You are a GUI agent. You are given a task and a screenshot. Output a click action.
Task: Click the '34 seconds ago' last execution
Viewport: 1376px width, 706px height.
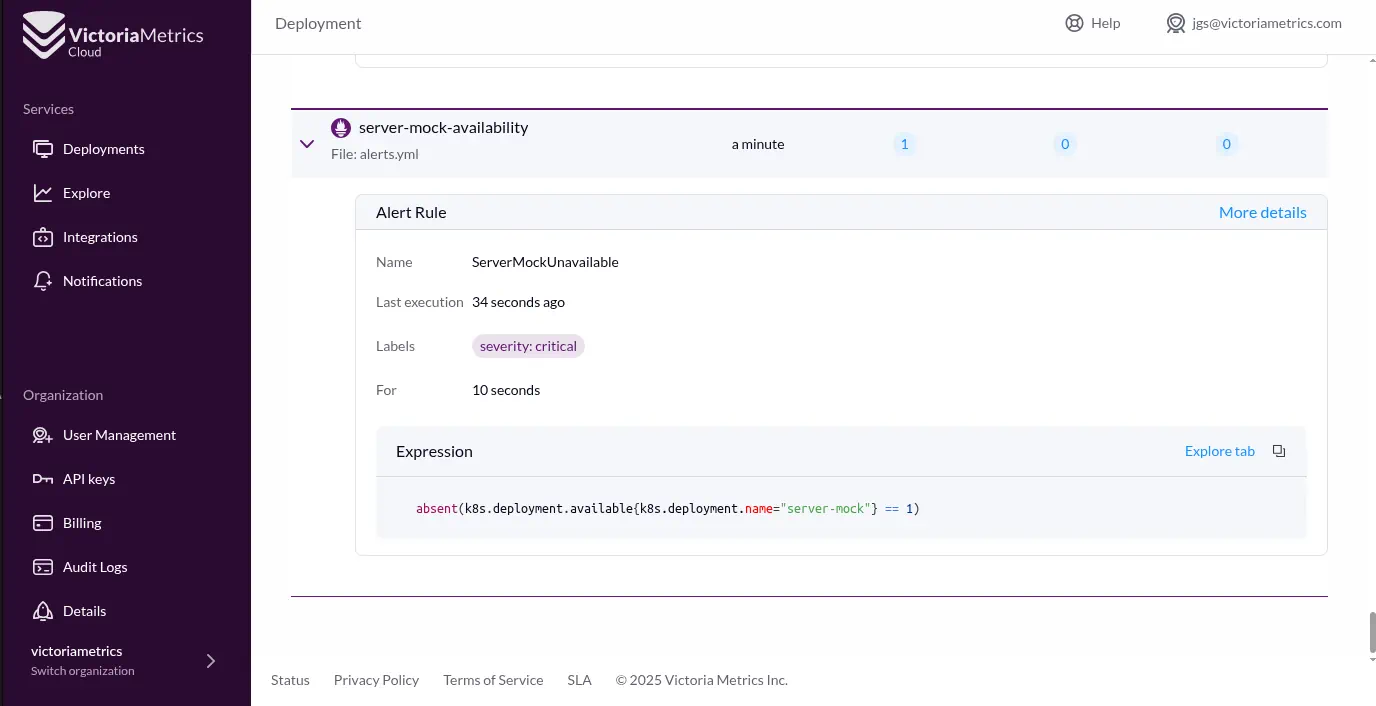(518, 302)
